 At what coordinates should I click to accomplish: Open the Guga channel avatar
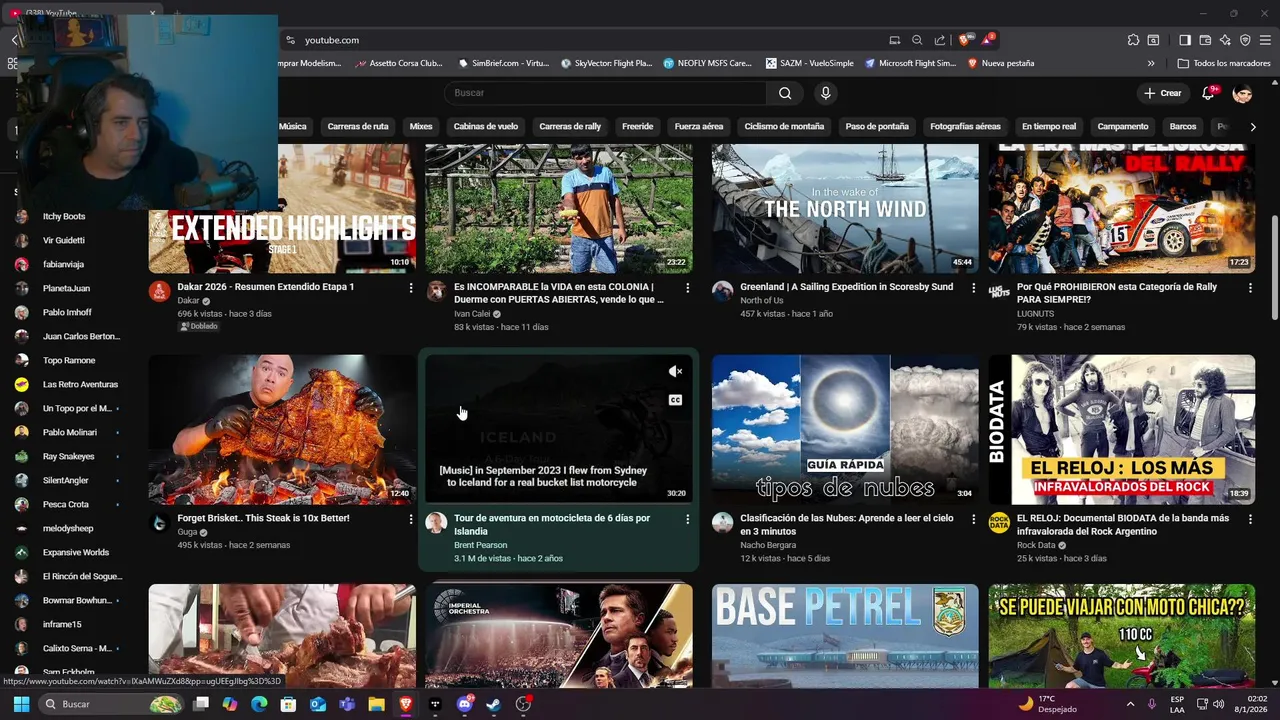pyautogui.click(x=159, y=523)
